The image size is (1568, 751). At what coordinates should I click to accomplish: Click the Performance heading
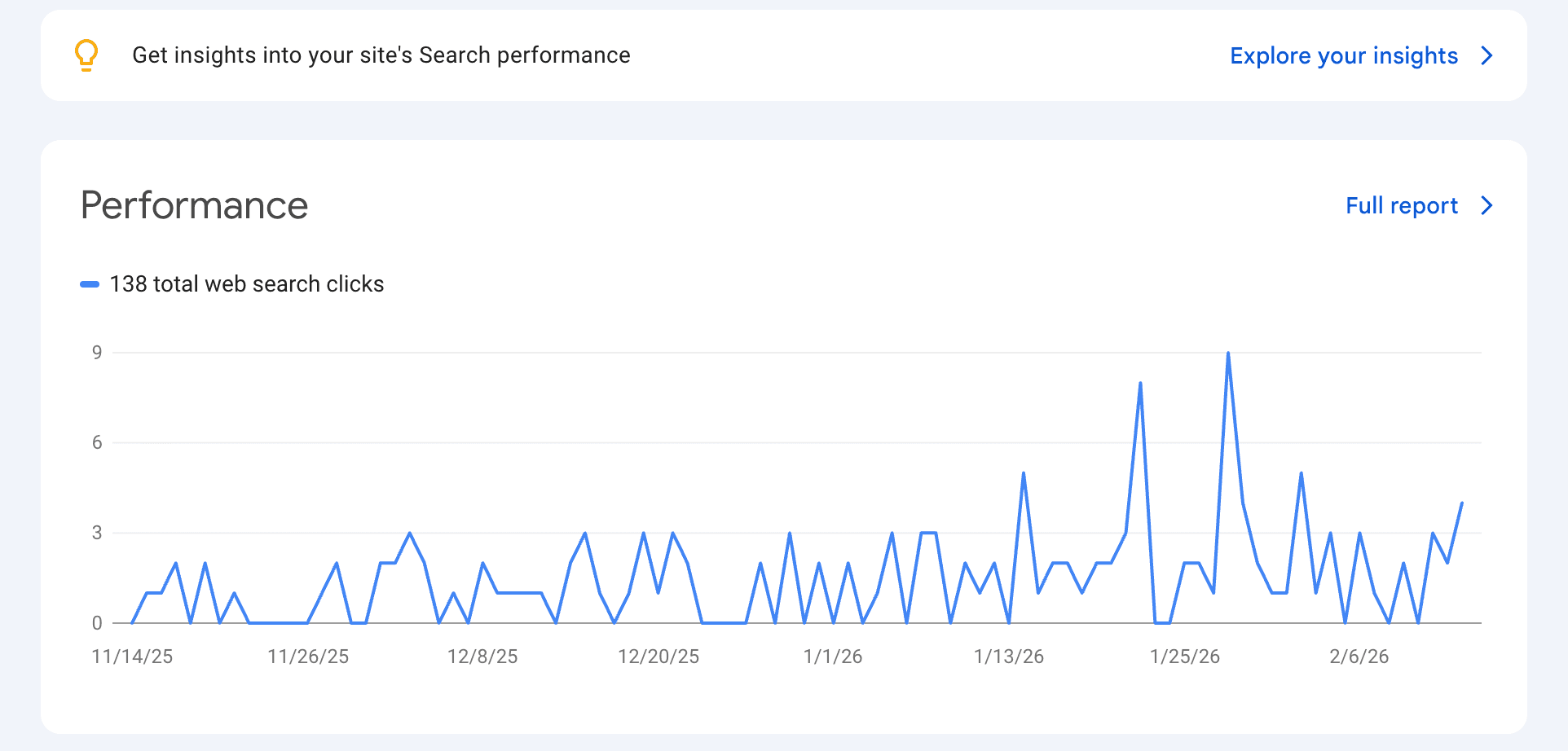click(x=193, y=206)
